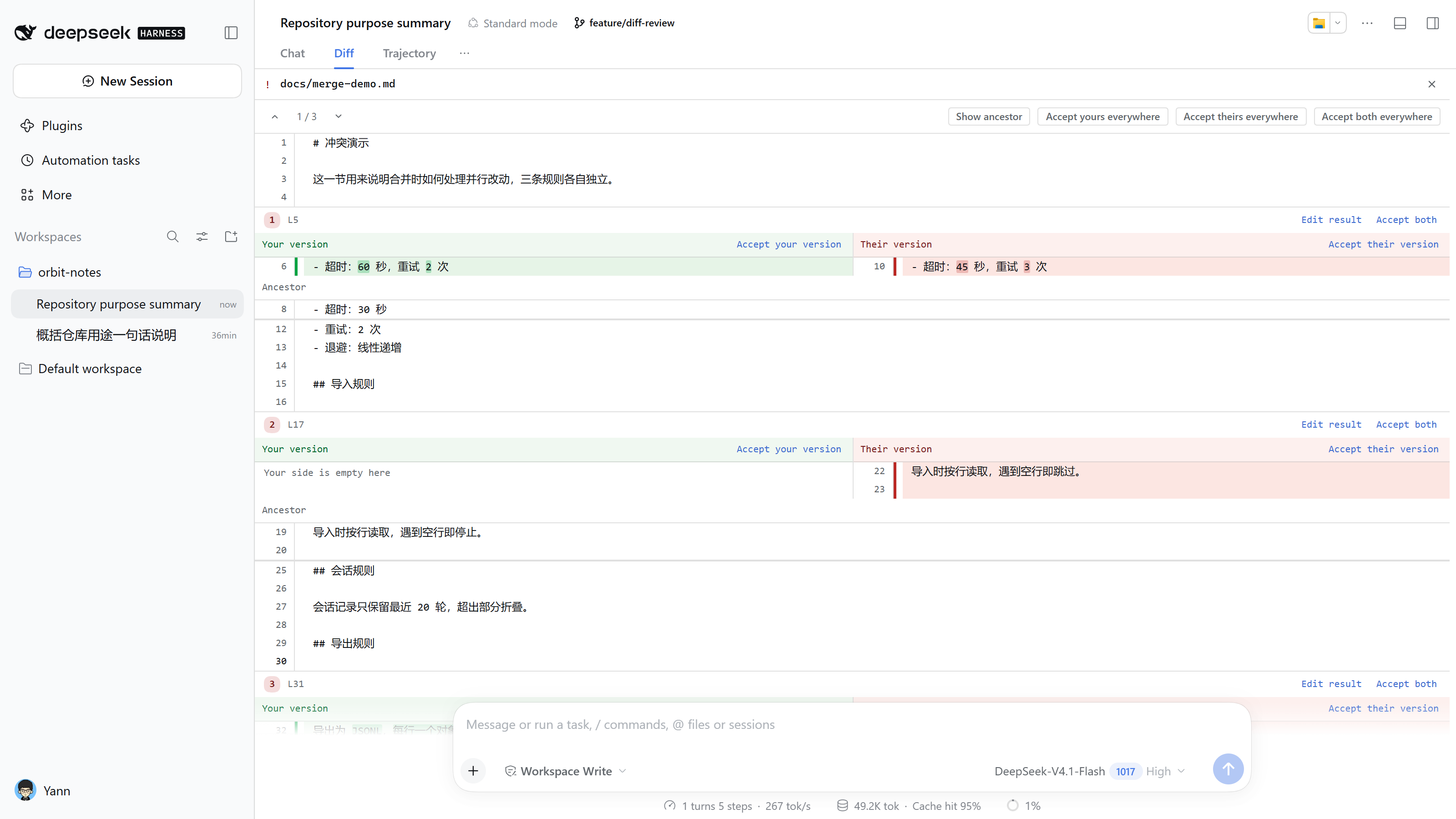Viewport: 1456px width, 819px height.
Task: Click the Yann user avatar
Action: tap(25, 790)
